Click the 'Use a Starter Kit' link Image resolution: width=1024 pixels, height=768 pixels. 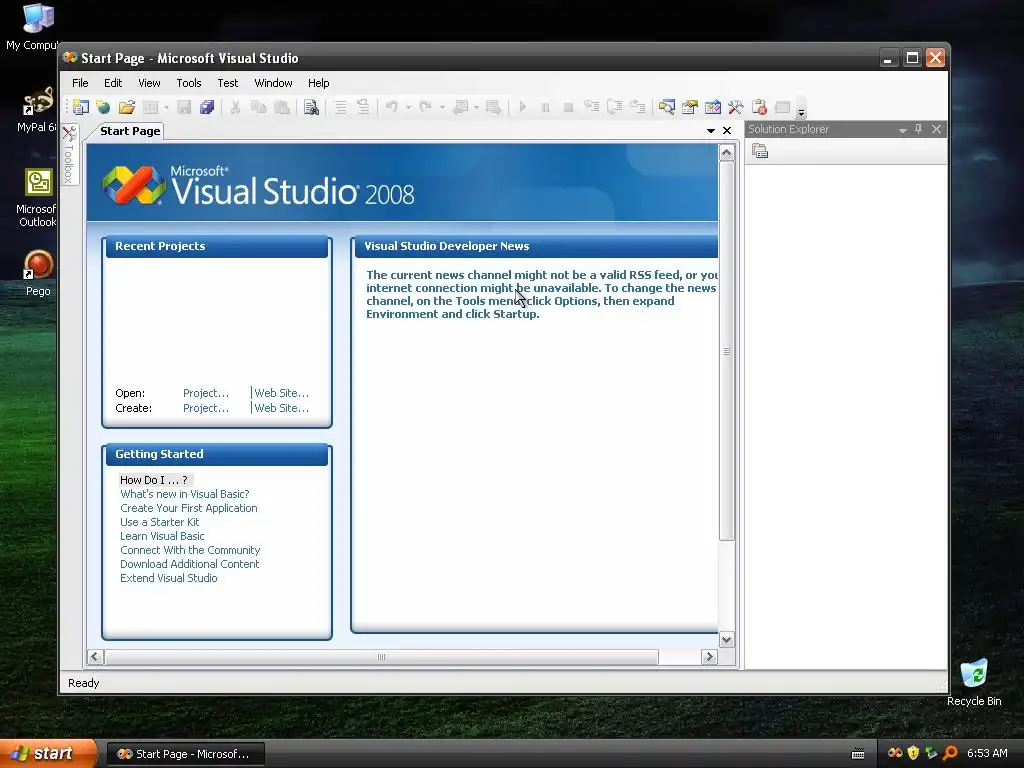coord(159,522)
